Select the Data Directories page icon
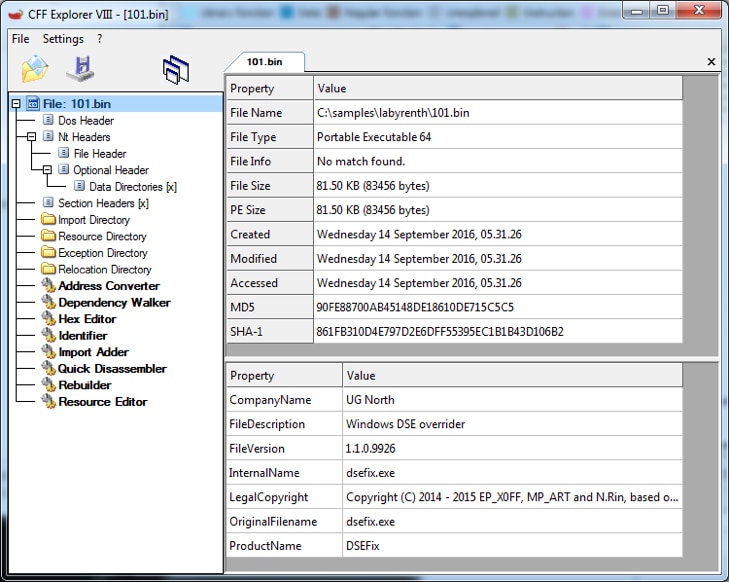 point(80,186)
